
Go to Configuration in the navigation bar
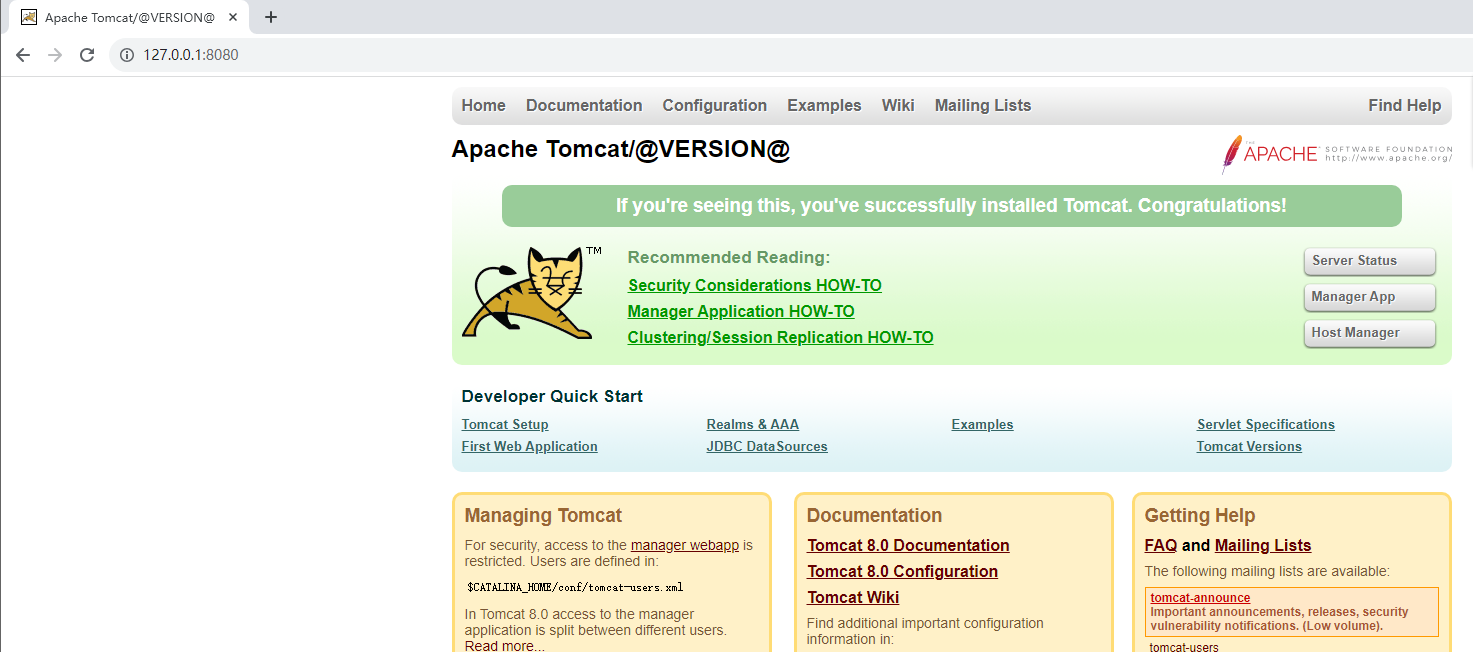[x=715, y=105]
